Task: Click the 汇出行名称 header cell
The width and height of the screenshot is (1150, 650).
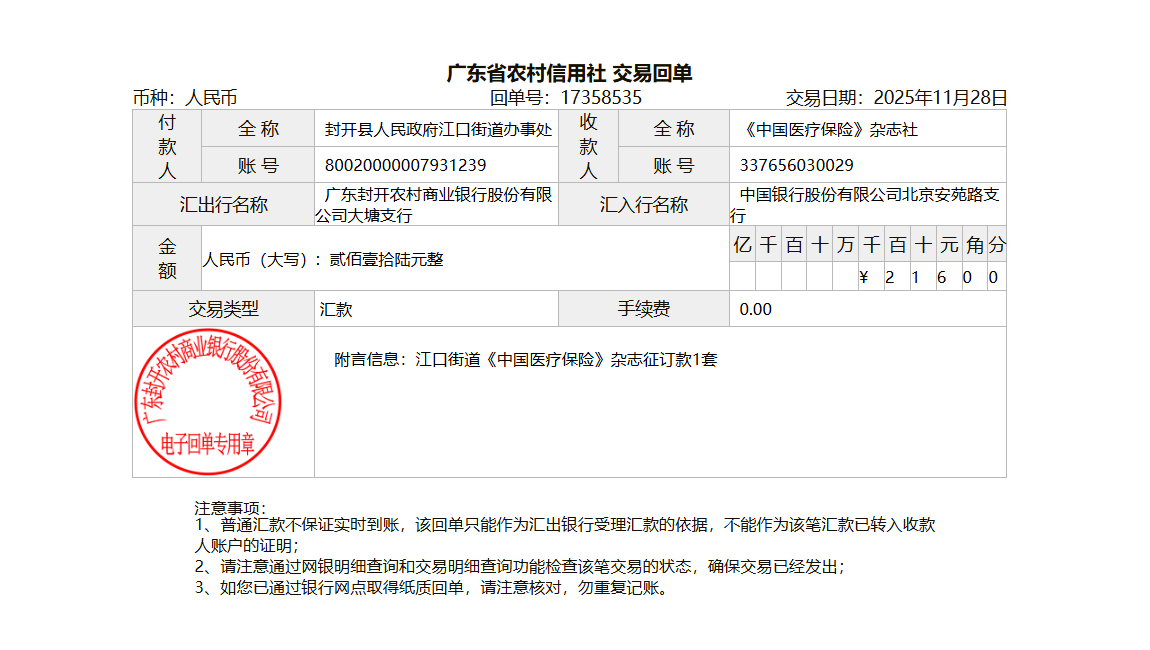Action: (x=223, y=205)
